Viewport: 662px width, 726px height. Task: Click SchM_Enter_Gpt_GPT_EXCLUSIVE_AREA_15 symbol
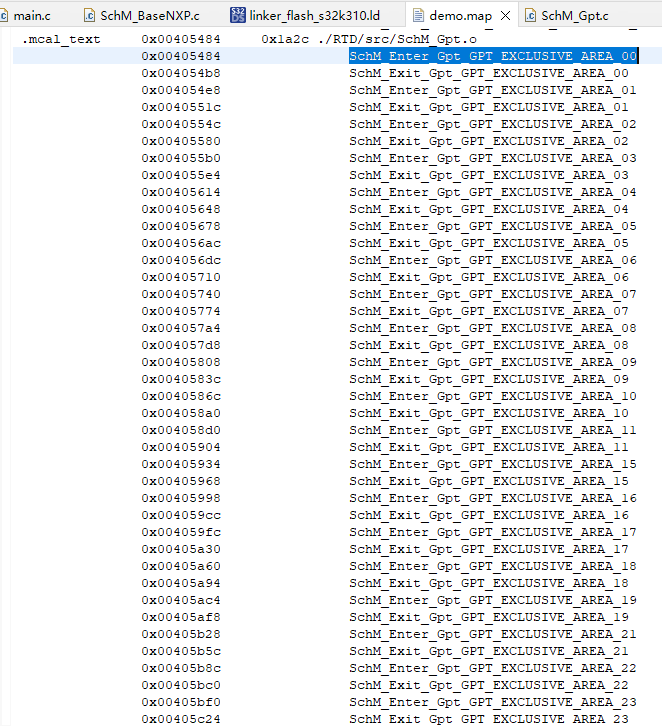(493, 464)
